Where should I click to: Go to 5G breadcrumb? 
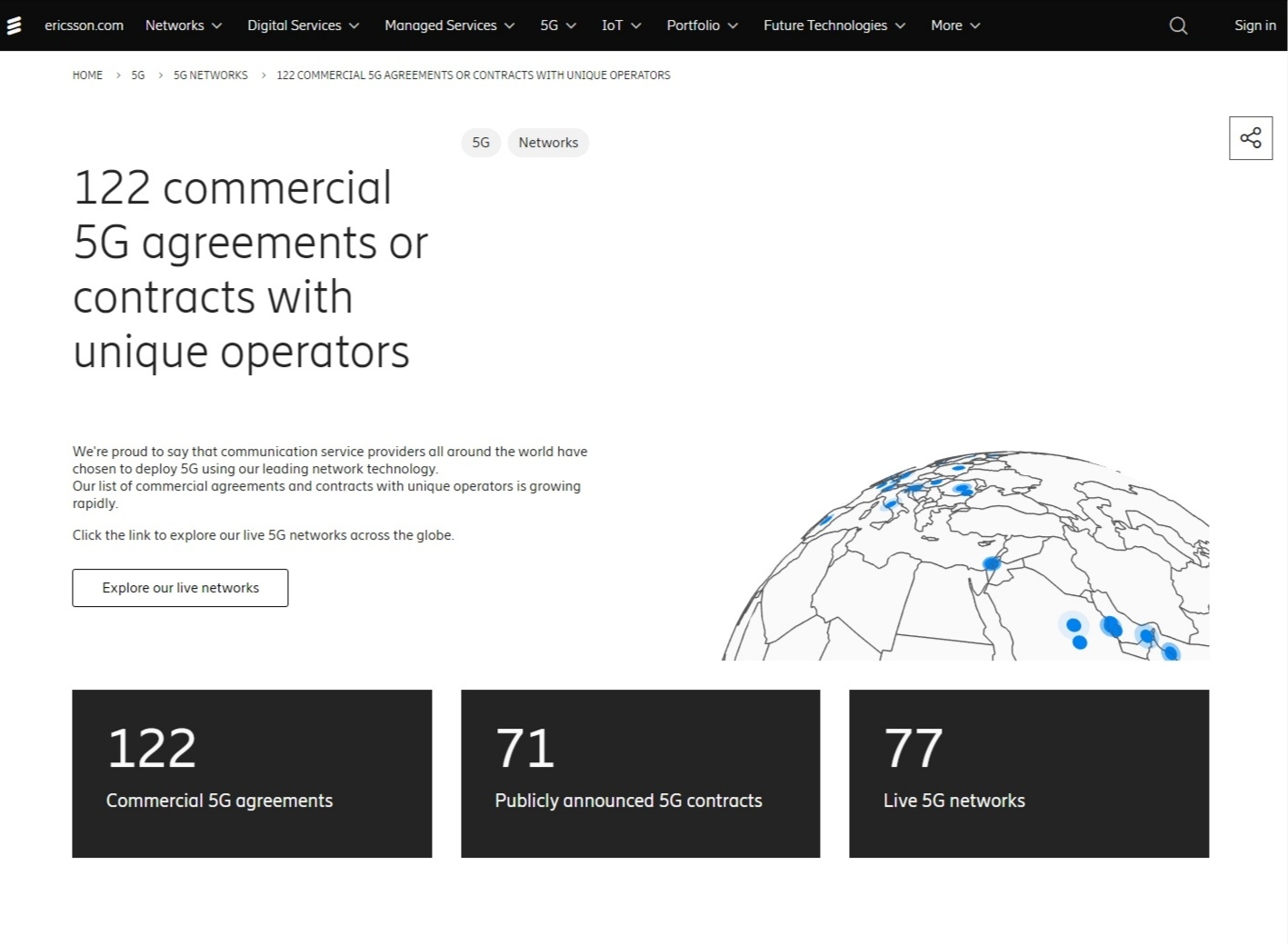138,75
